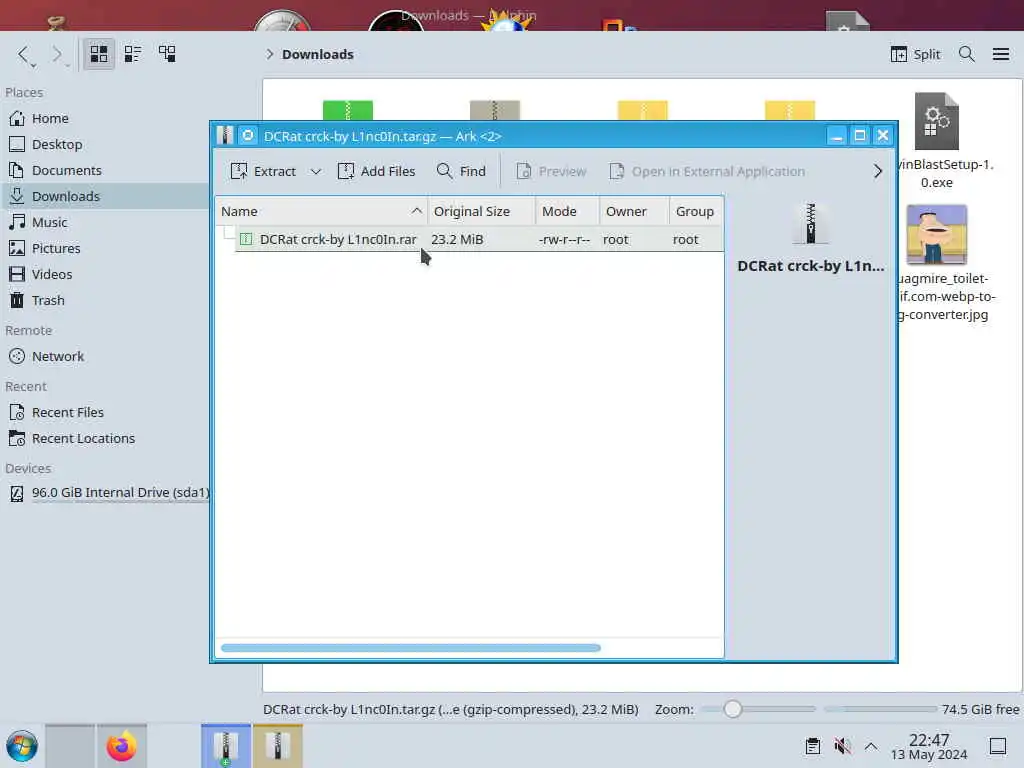
Task: Select gray archive file in Dolphin
Action: coord(495,110)
